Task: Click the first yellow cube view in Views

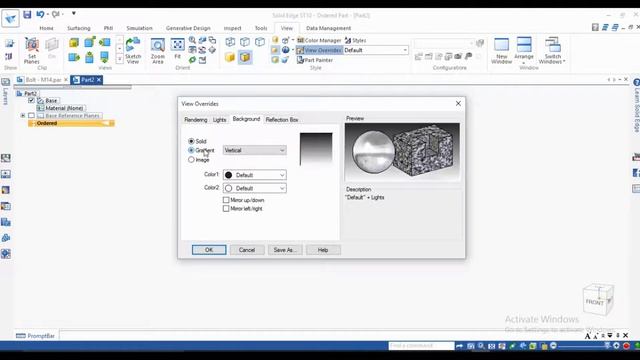Action: [x=74, y=42]
